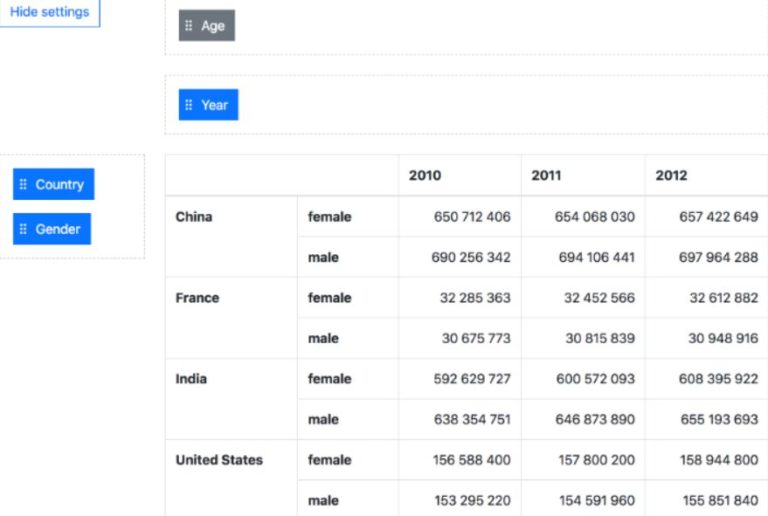Click the drag handle icon on Gender chip

tap(23, 229)
